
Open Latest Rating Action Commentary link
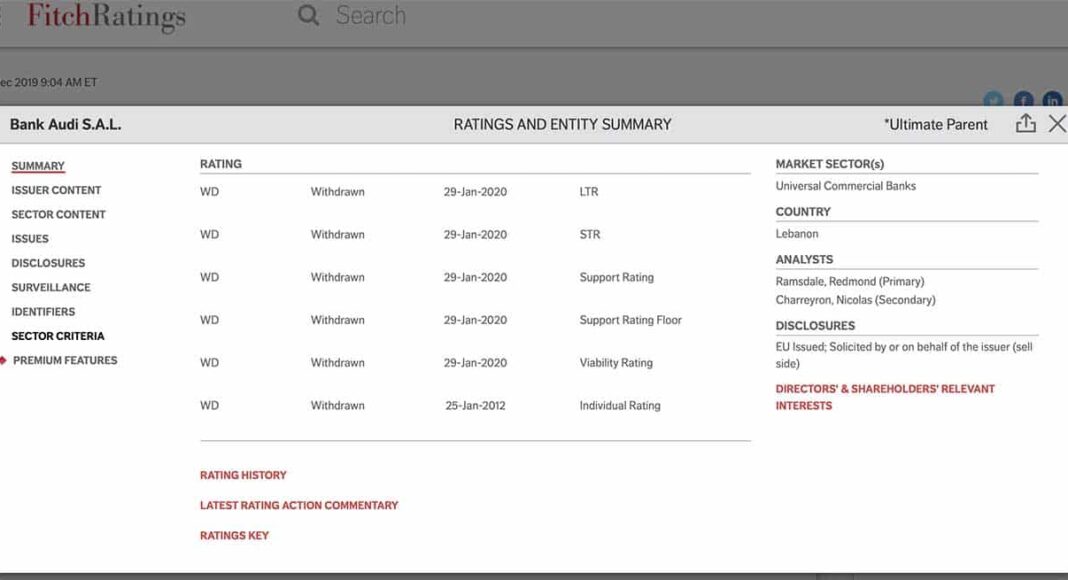(x=299, y=505)
